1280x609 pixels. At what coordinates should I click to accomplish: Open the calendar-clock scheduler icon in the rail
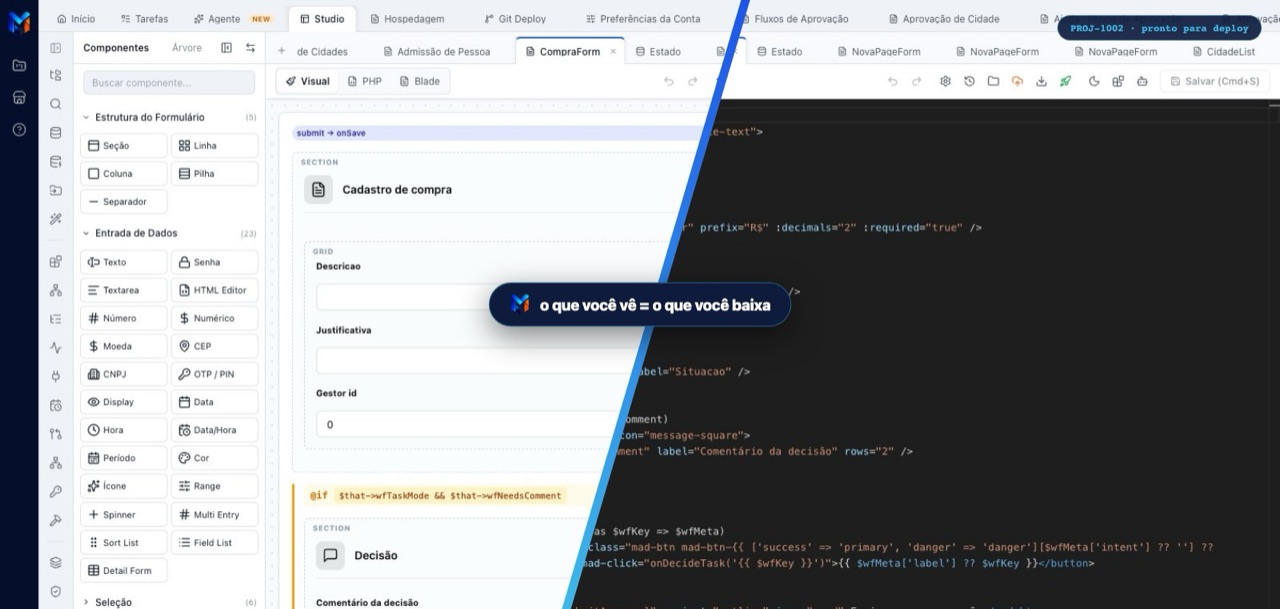(56, 406)
